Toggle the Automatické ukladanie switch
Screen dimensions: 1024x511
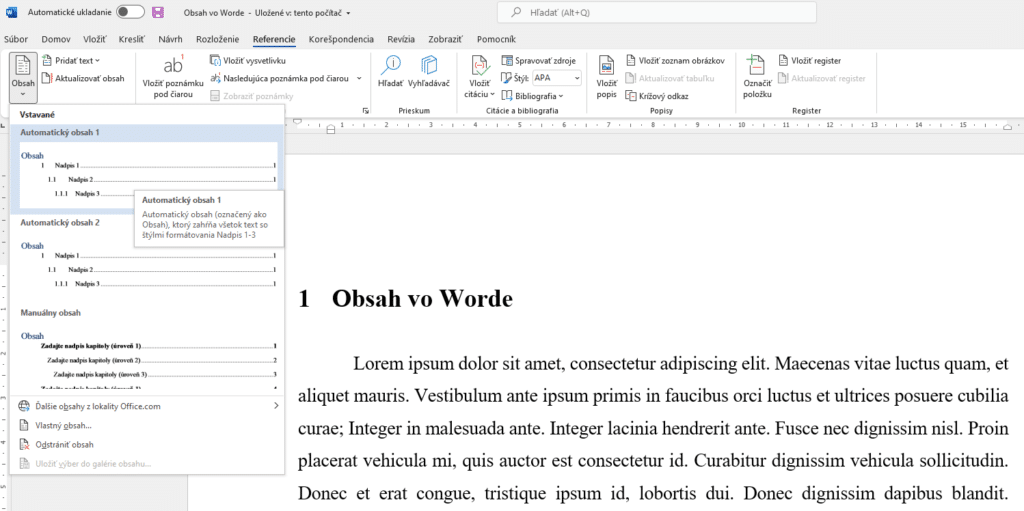131,12
